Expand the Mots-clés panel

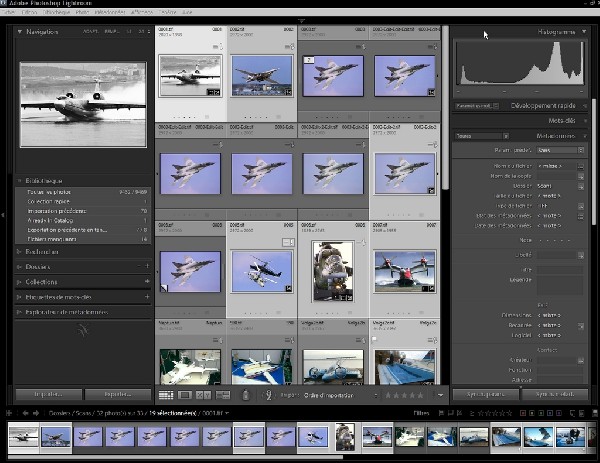pyautogui.click(x=585, y=121)
